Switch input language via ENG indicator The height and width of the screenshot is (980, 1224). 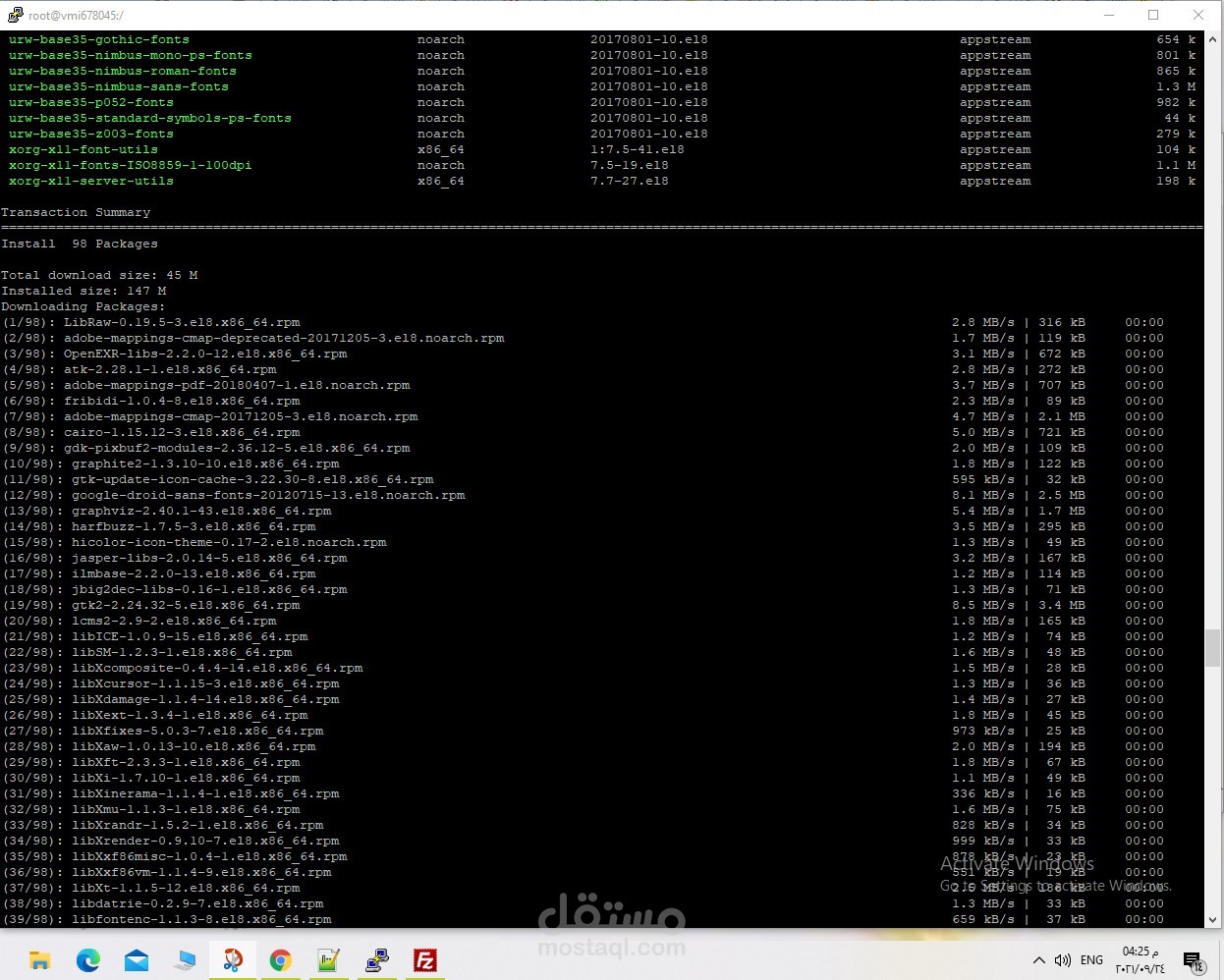click(1091, 960)
